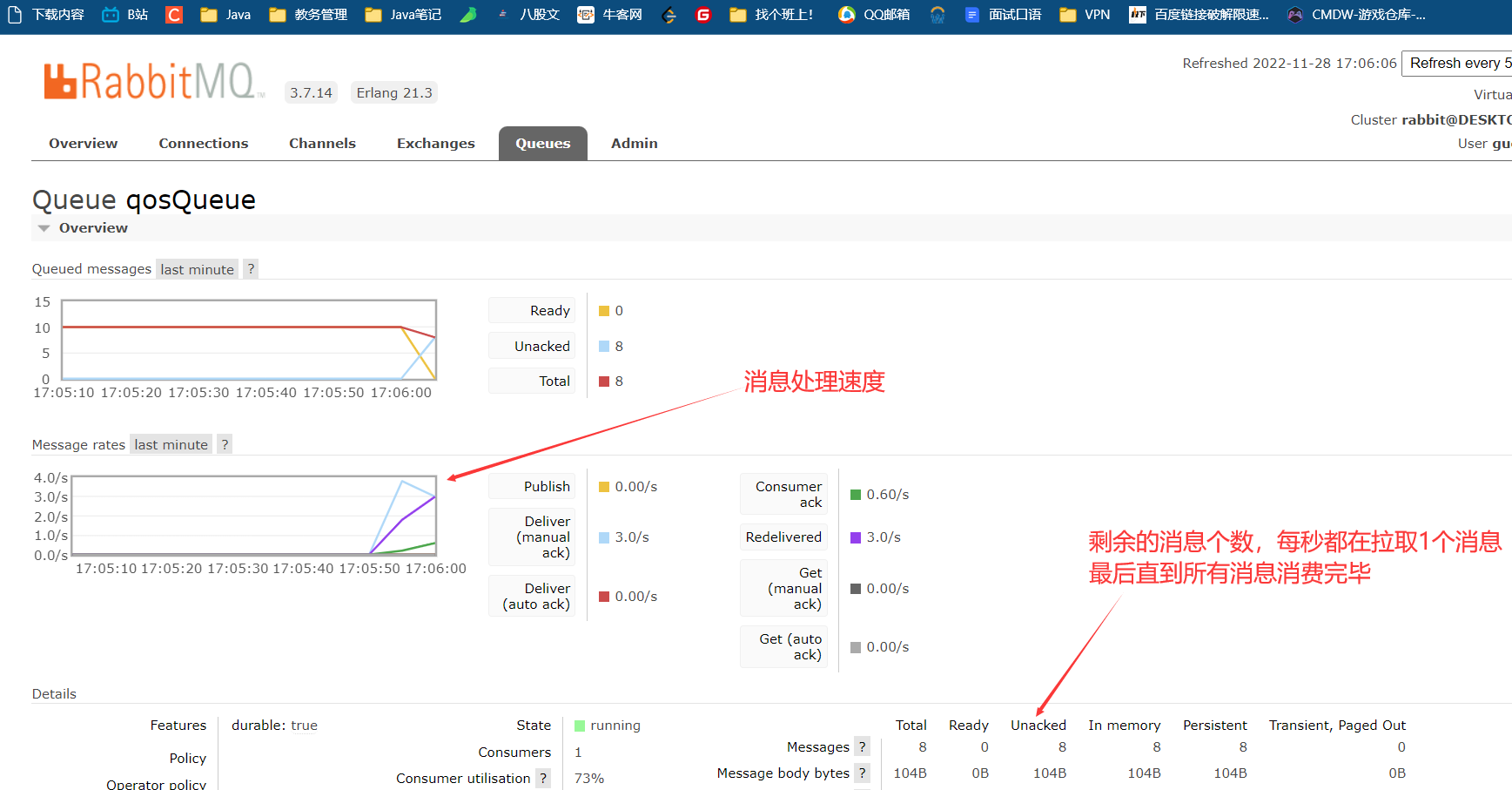Go to the Overview tab
Screen dimensions: 1512x790
[84, 144]
